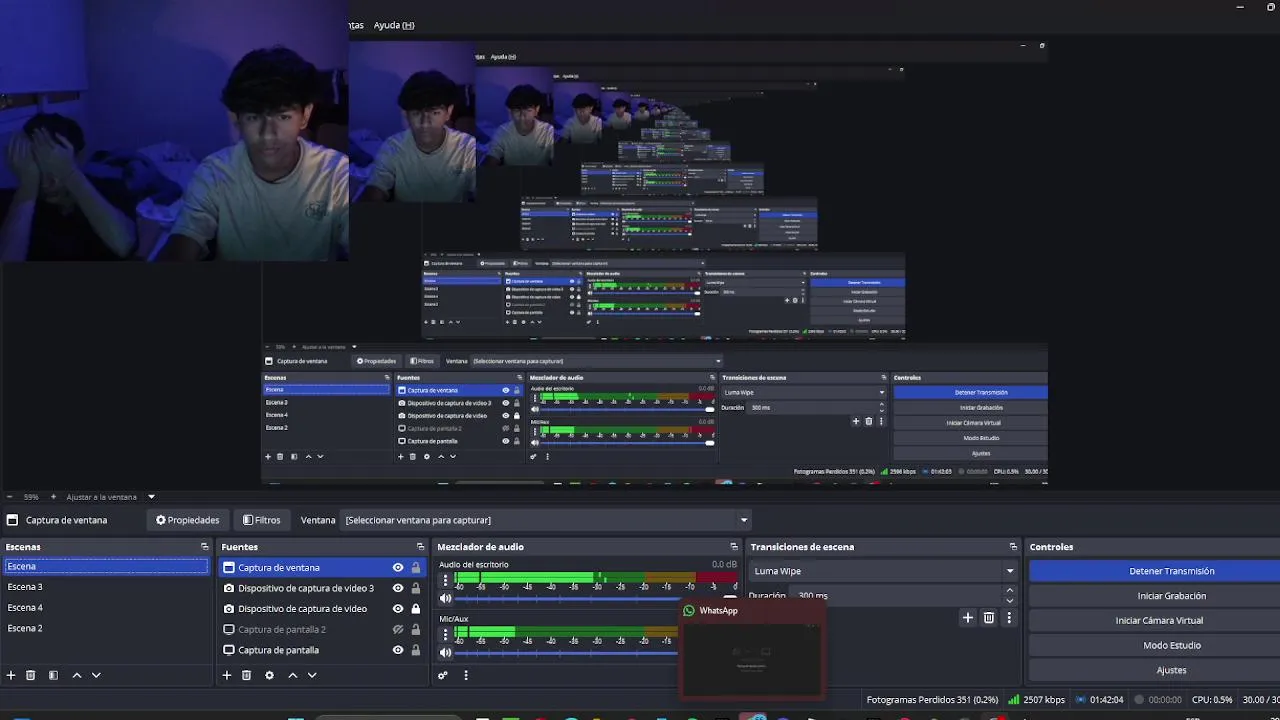
Task: Add a new source in Fuentes panel
Action: 227,675
